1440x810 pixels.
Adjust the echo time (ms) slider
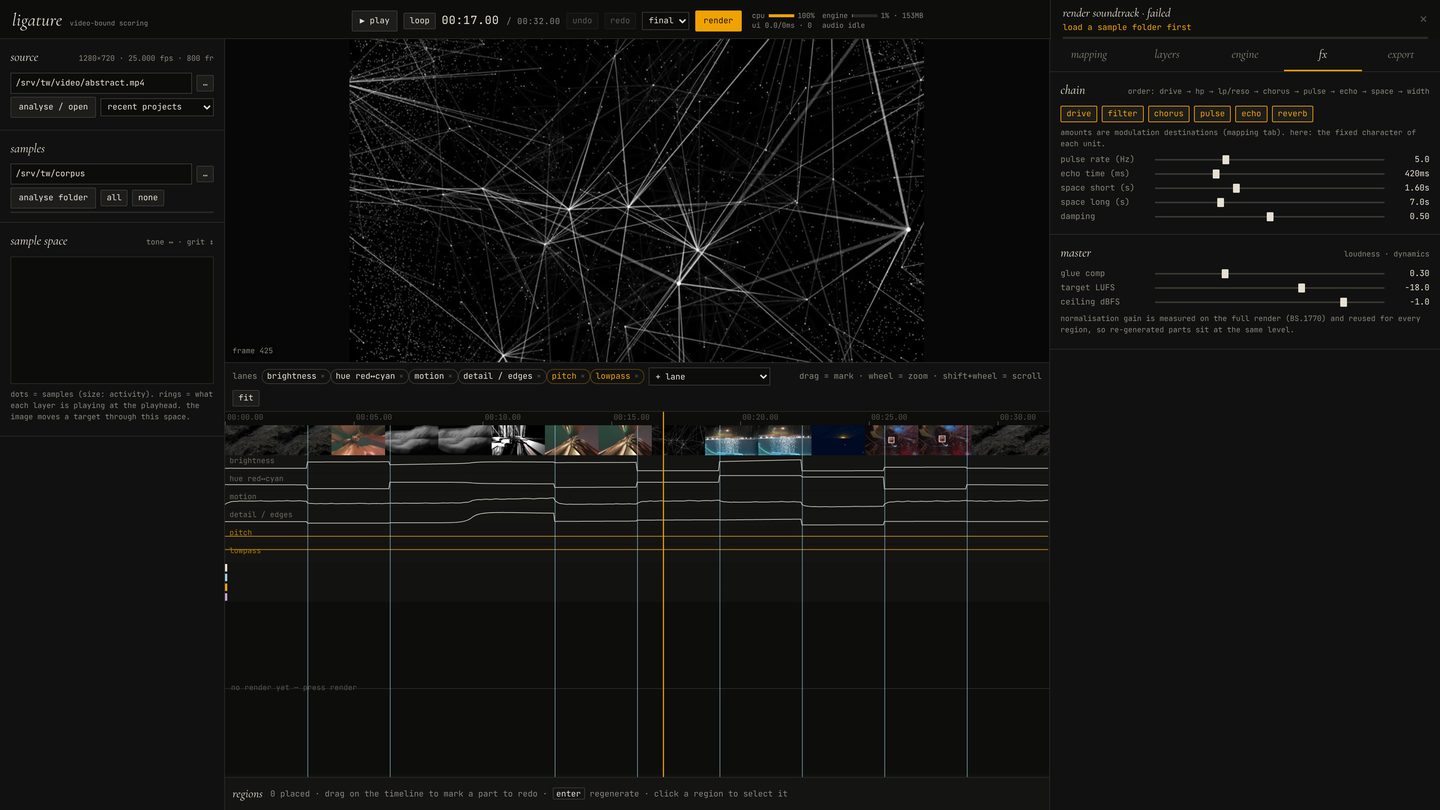[x=1270, y=174]
